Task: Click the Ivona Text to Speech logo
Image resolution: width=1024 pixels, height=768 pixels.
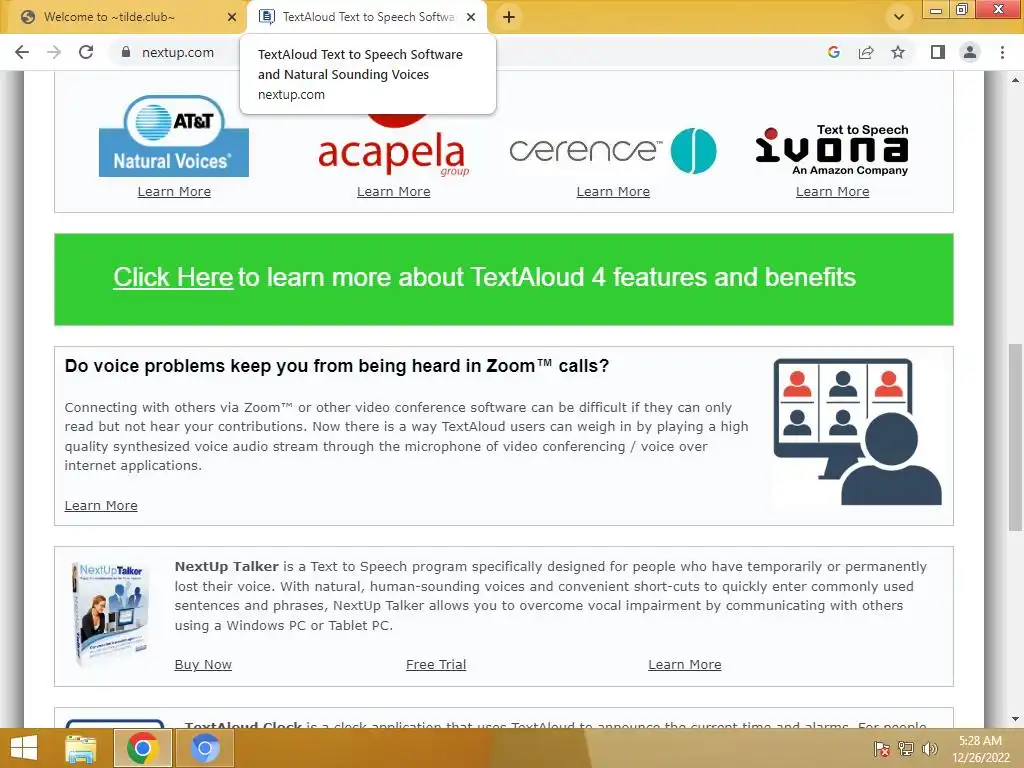Action: 832,150
